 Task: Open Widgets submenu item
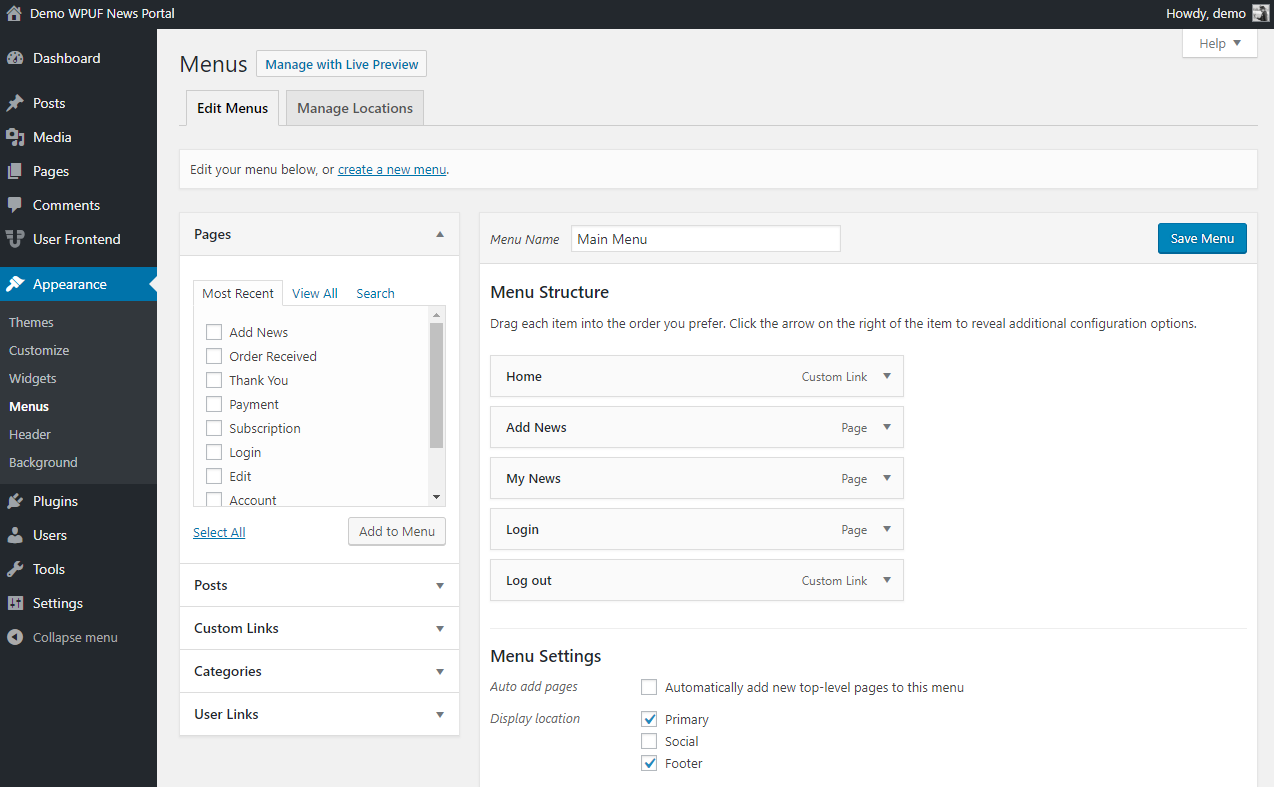point(33,378)
